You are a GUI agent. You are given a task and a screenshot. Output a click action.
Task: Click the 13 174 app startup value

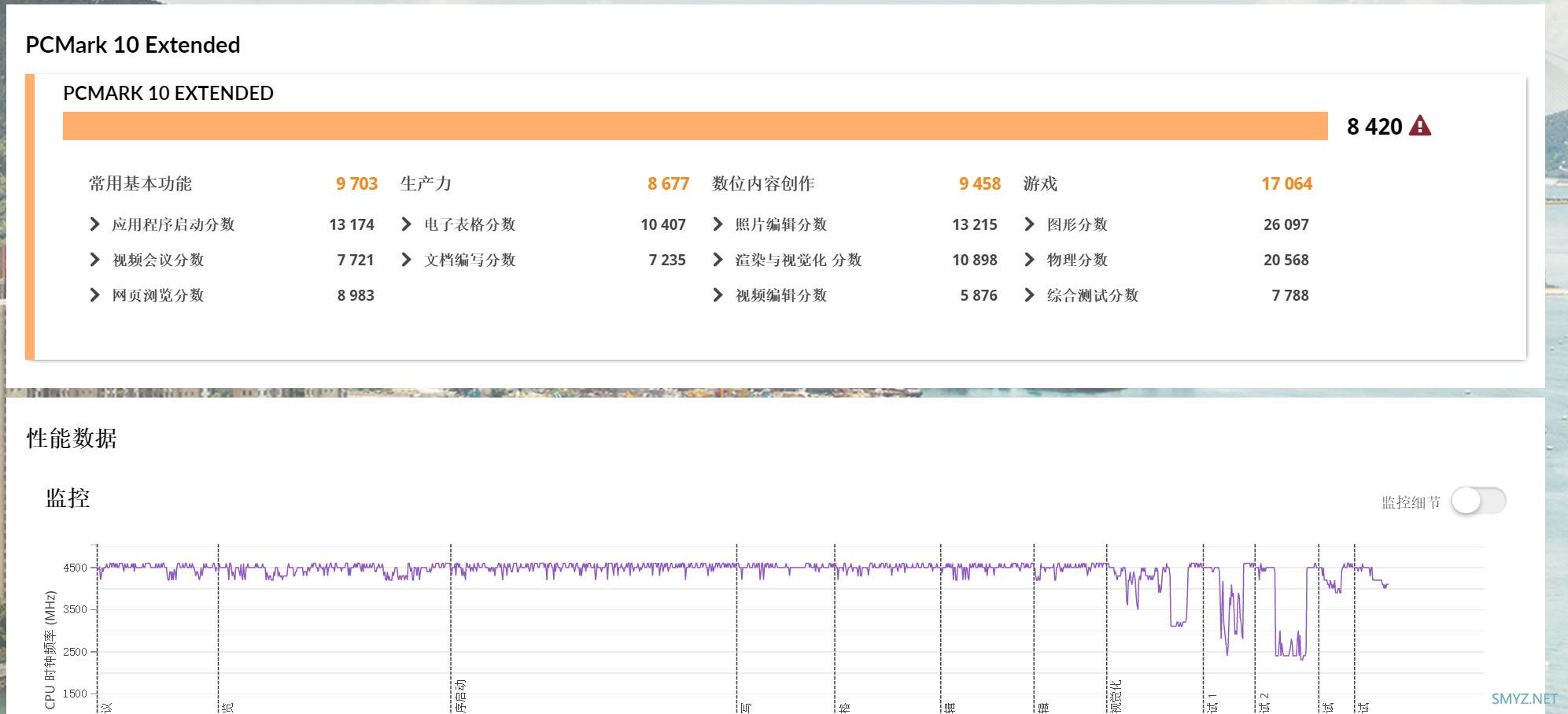tap(352, 224)
